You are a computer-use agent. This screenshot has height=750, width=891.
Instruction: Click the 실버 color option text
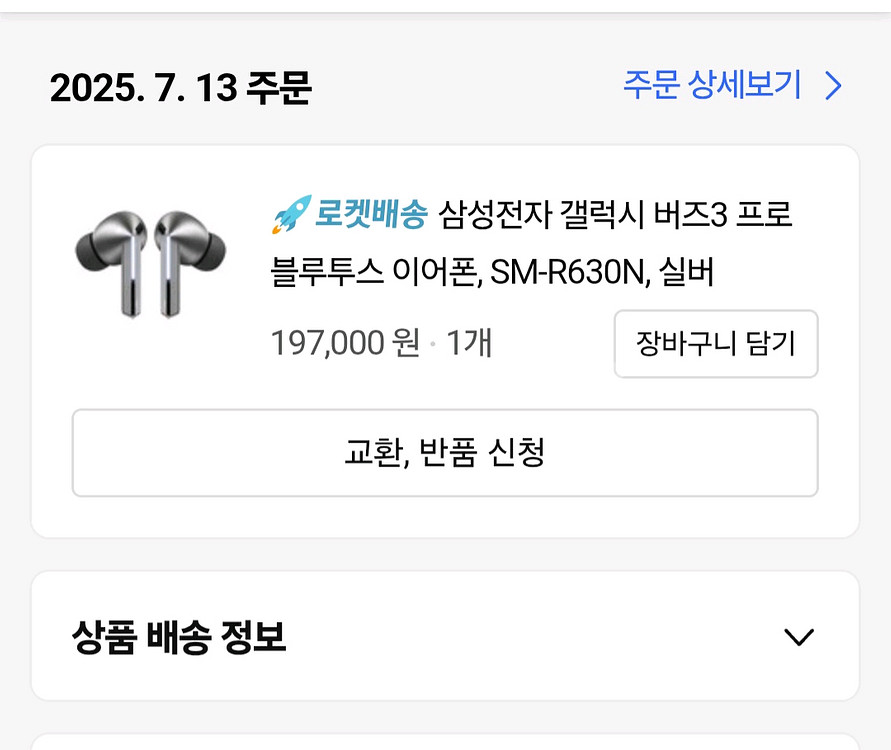[686, 272]
